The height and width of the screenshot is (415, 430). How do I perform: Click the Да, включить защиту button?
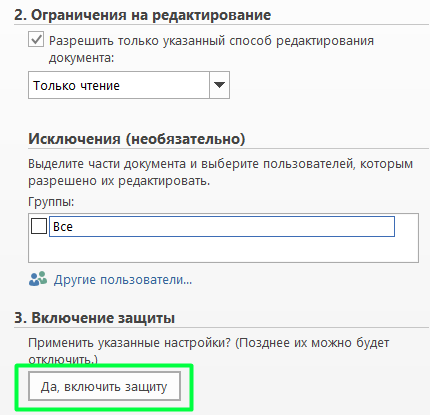104,386
